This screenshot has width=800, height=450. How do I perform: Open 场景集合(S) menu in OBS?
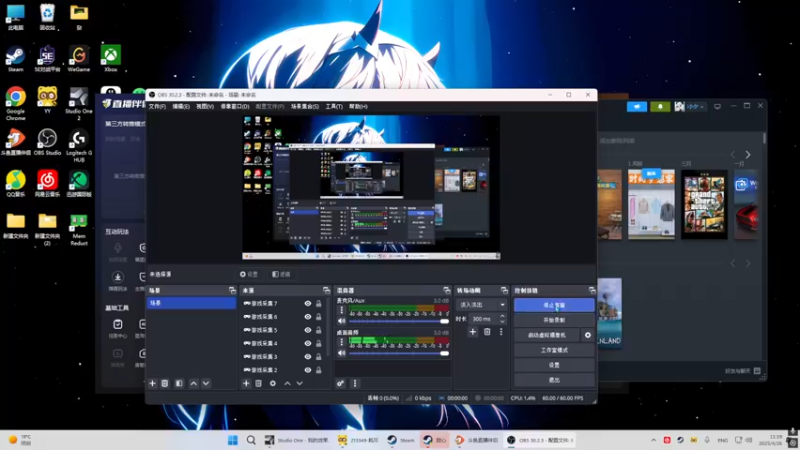click(305, 107)
